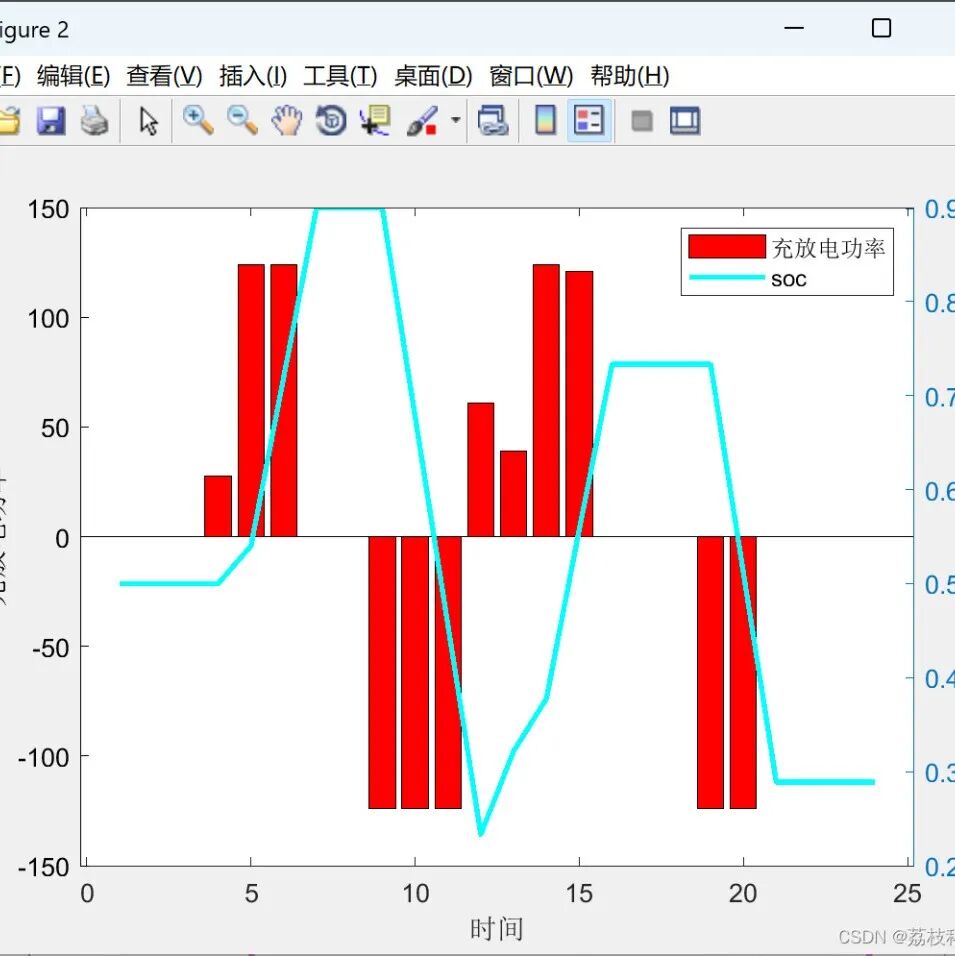955x956 pixels.
Task: Click the Save Figure floppy disk icon
Action: pos(51,120)
